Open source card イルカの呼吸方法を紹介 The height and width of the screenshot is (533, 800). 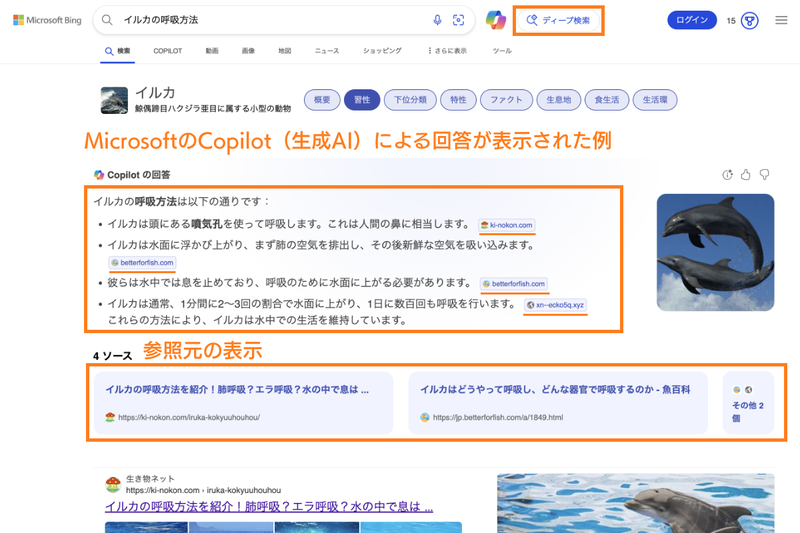243,403
